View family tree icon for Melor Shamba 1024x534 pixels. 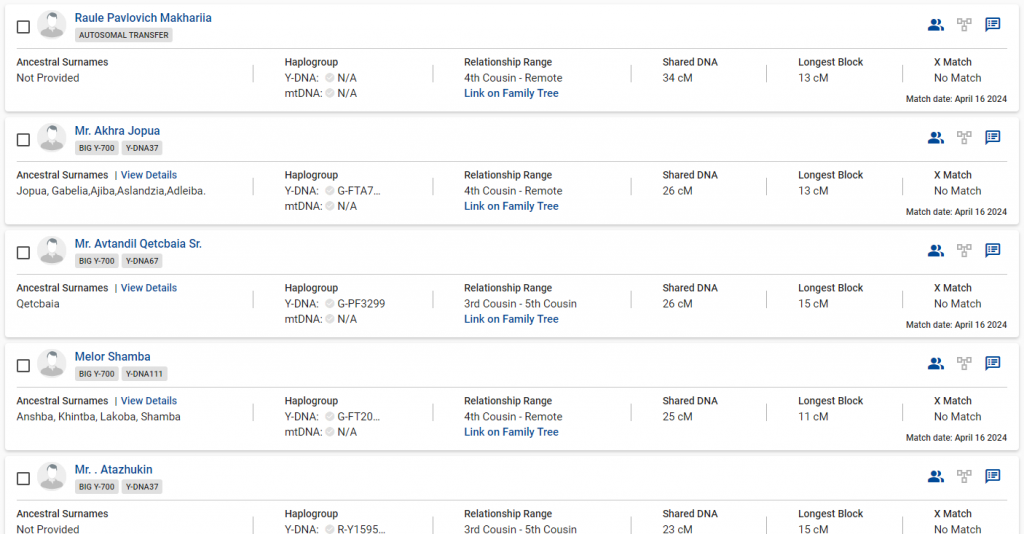tap(964, 364)
